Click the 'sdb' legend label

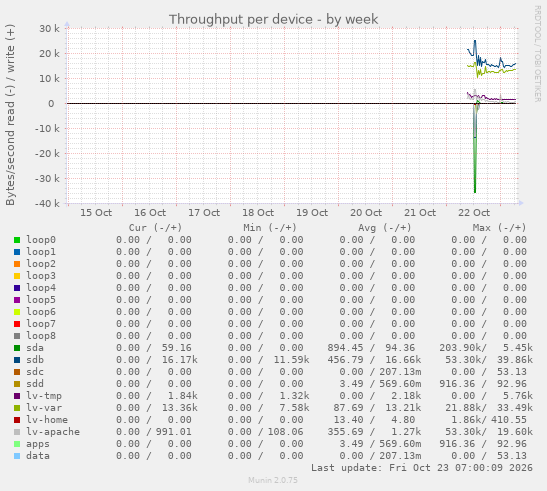tap(35, 359)
